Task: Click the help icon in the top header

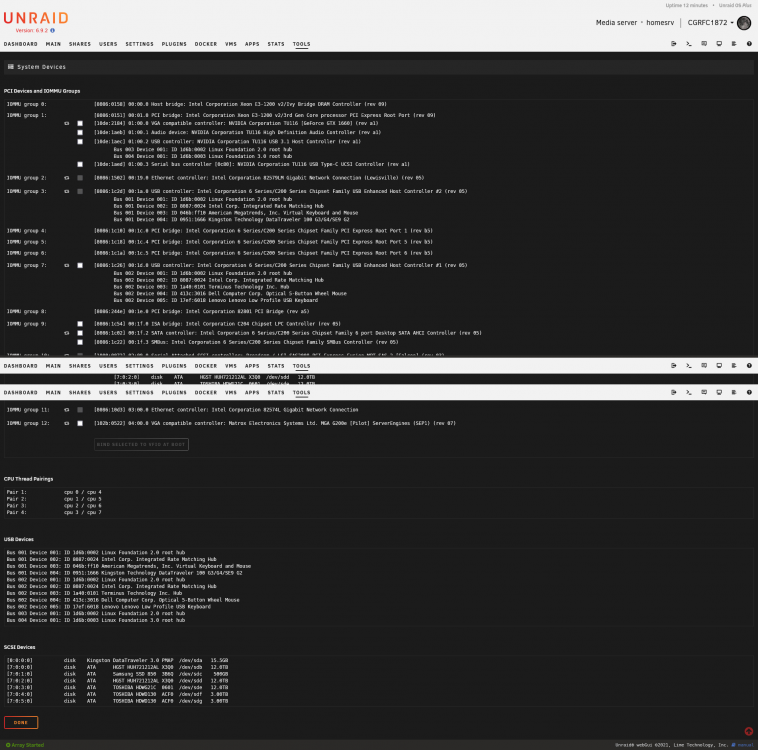Action: point(749,44)
